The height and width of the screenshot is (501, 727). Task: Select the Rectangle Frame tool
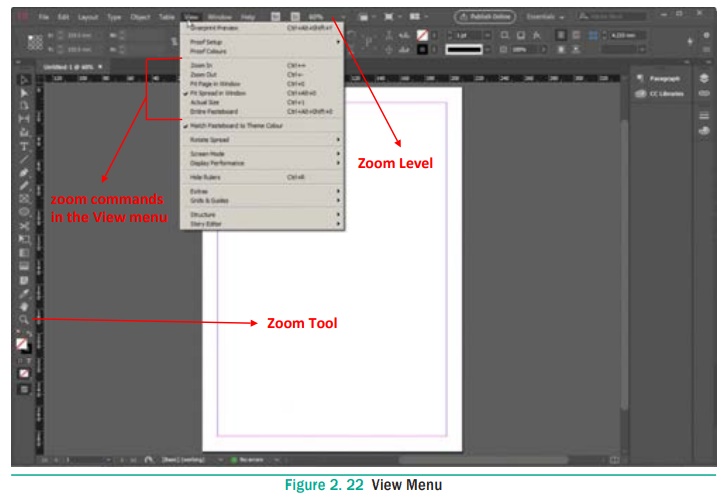pyautogui.click(x=24, y=199)
